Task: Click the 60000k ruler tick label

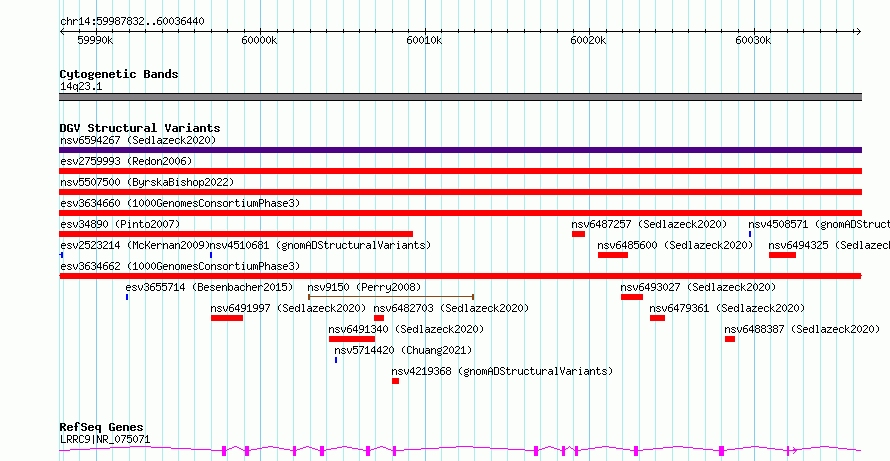Action: (259, 40)
